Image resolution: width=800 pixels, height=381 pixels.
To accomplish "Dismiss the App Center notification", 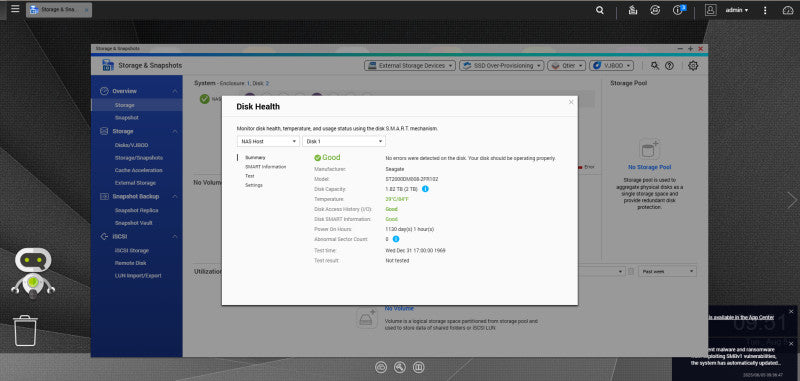I will coord(791,312).
